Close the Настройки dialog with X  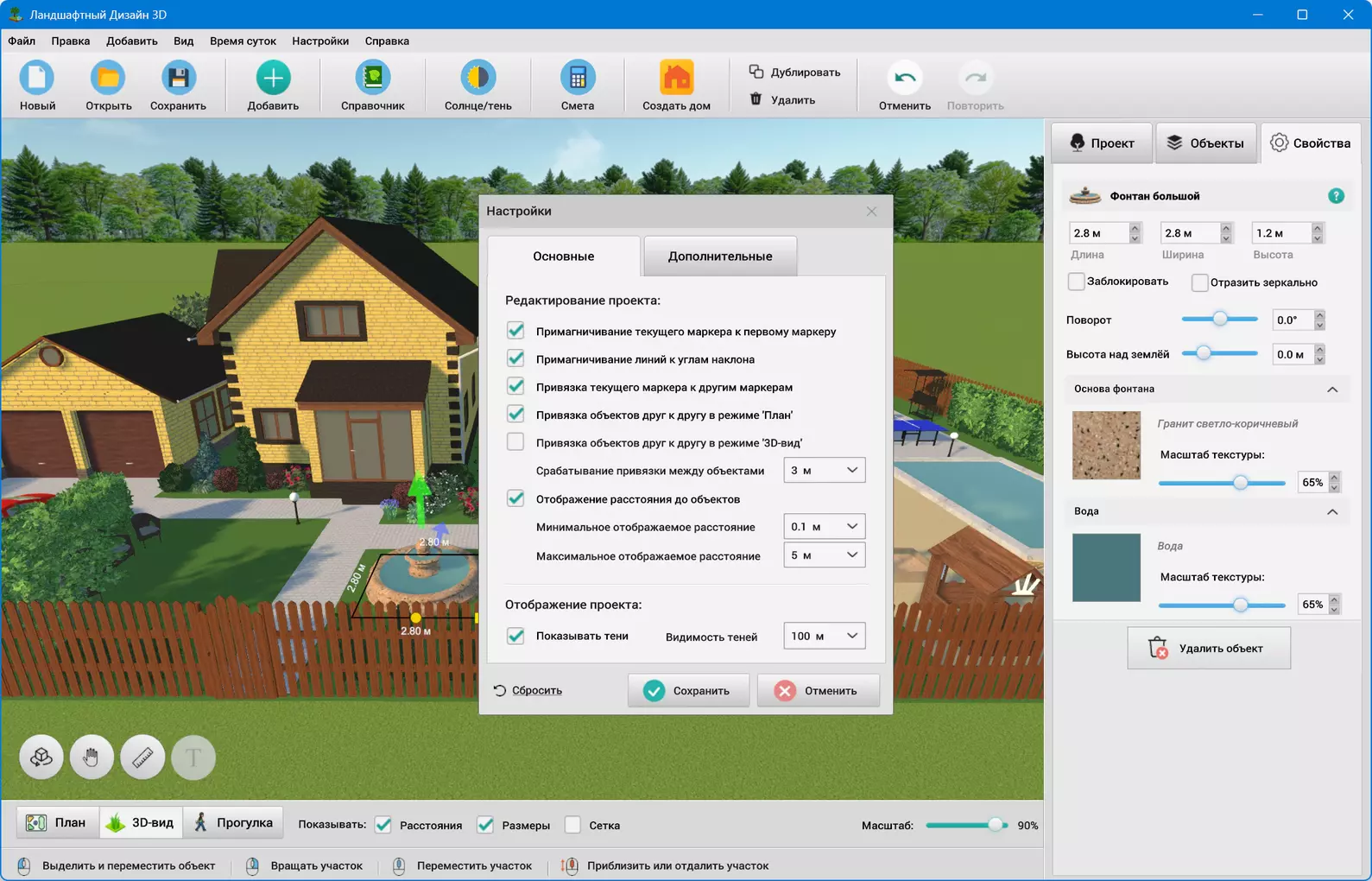coord(871,212)
